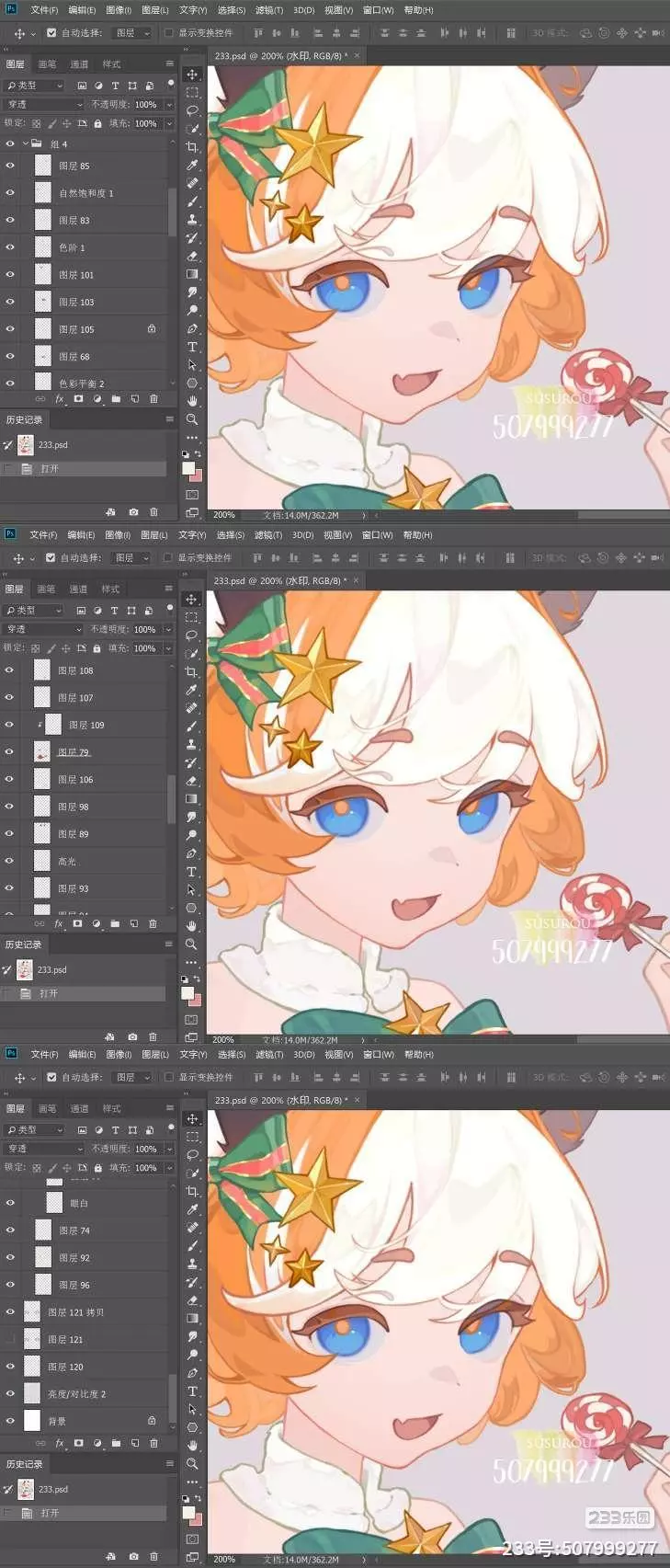
Task: Select the Dodge tool in the 图层 108 window
Action: point(191,835)
